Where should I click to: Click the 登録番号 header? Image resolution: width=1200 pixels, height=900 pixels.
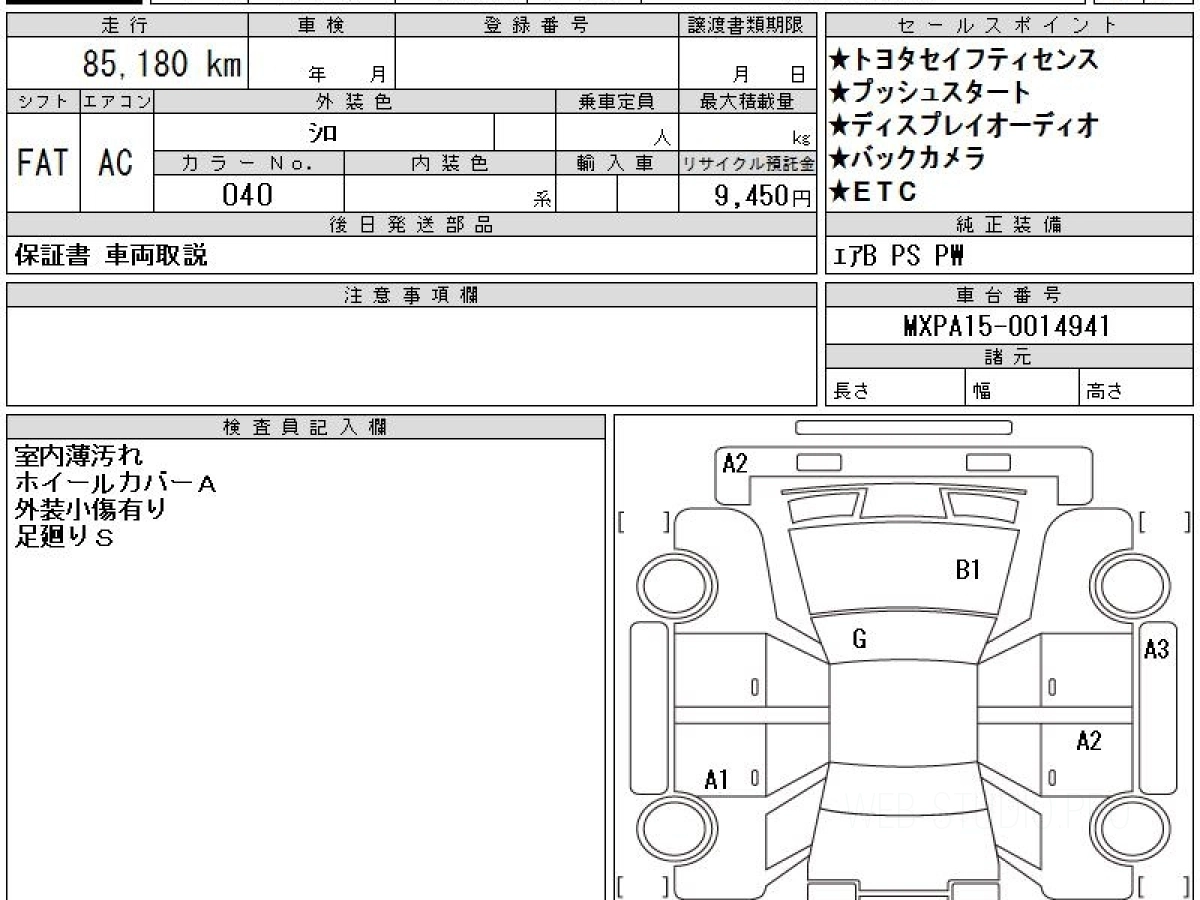[537, 26]
